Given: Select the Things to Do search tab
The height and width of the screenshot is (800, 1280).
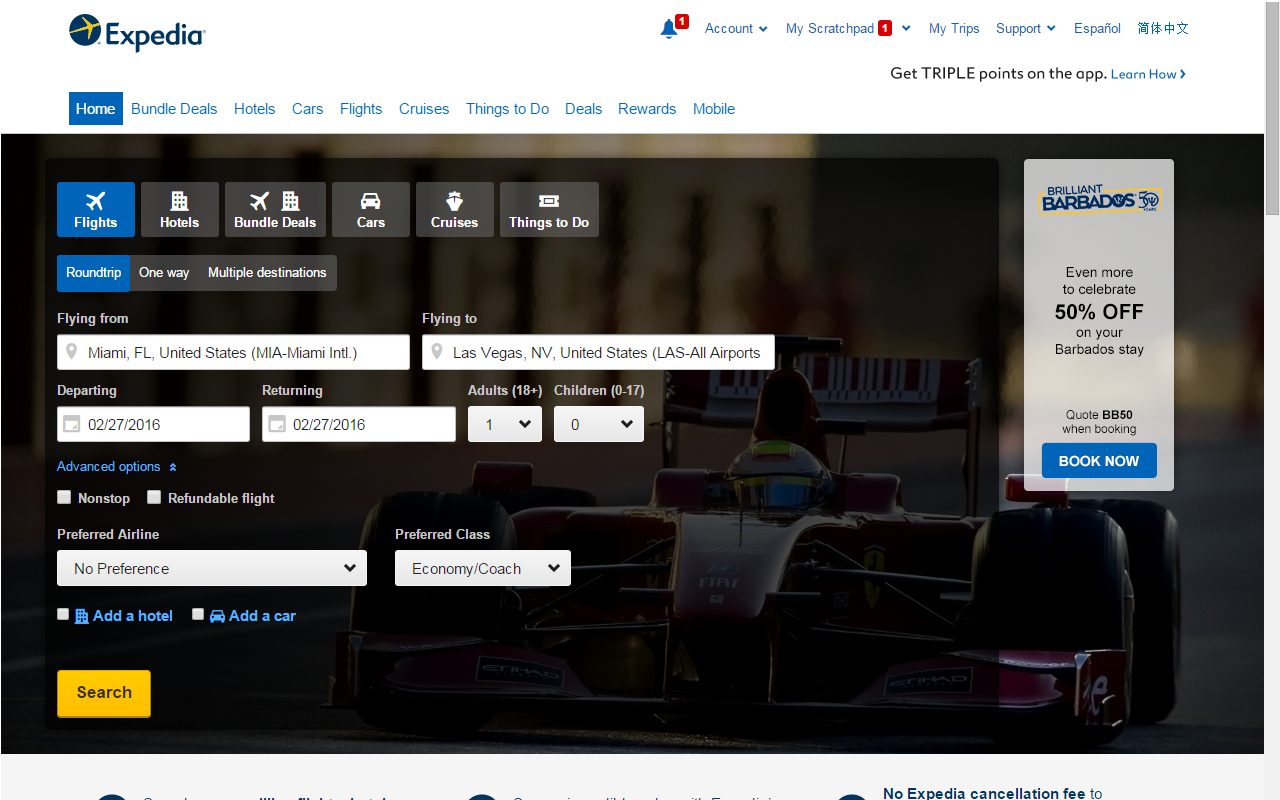Looking at the screenshot, I should pos(549,209).
